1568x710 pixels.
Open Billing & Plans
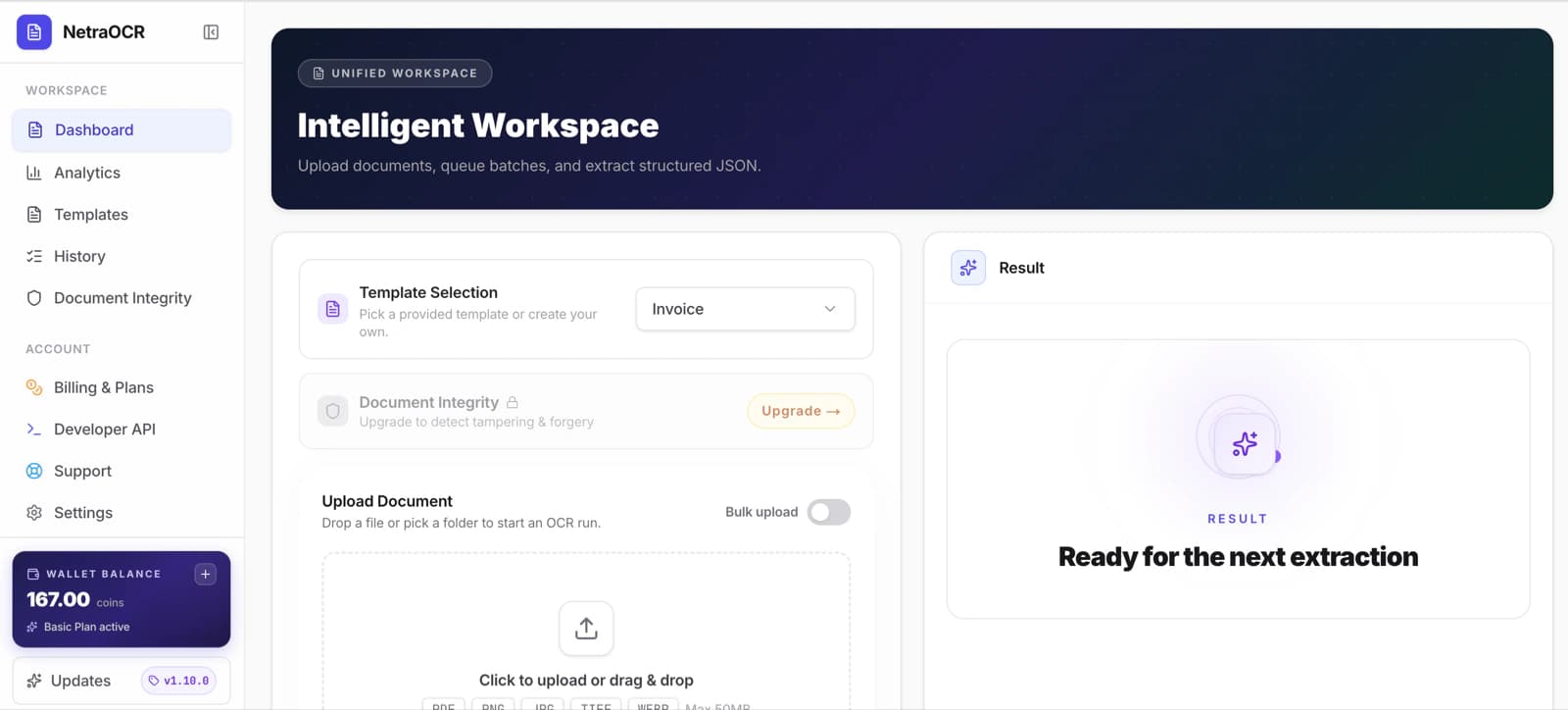pyautogui.click(x=122, y=387)
